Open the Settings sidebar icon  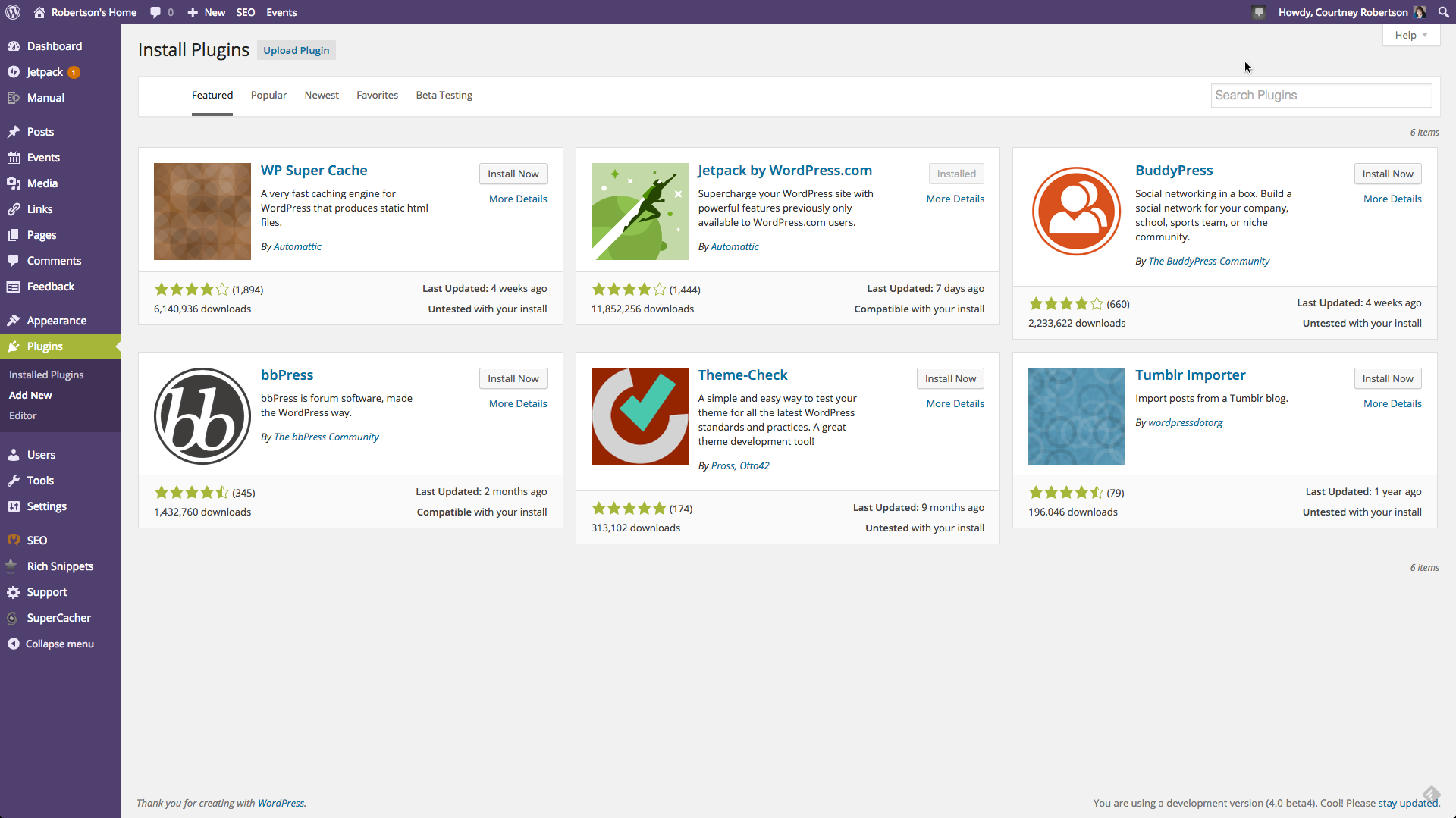point(14,506)
